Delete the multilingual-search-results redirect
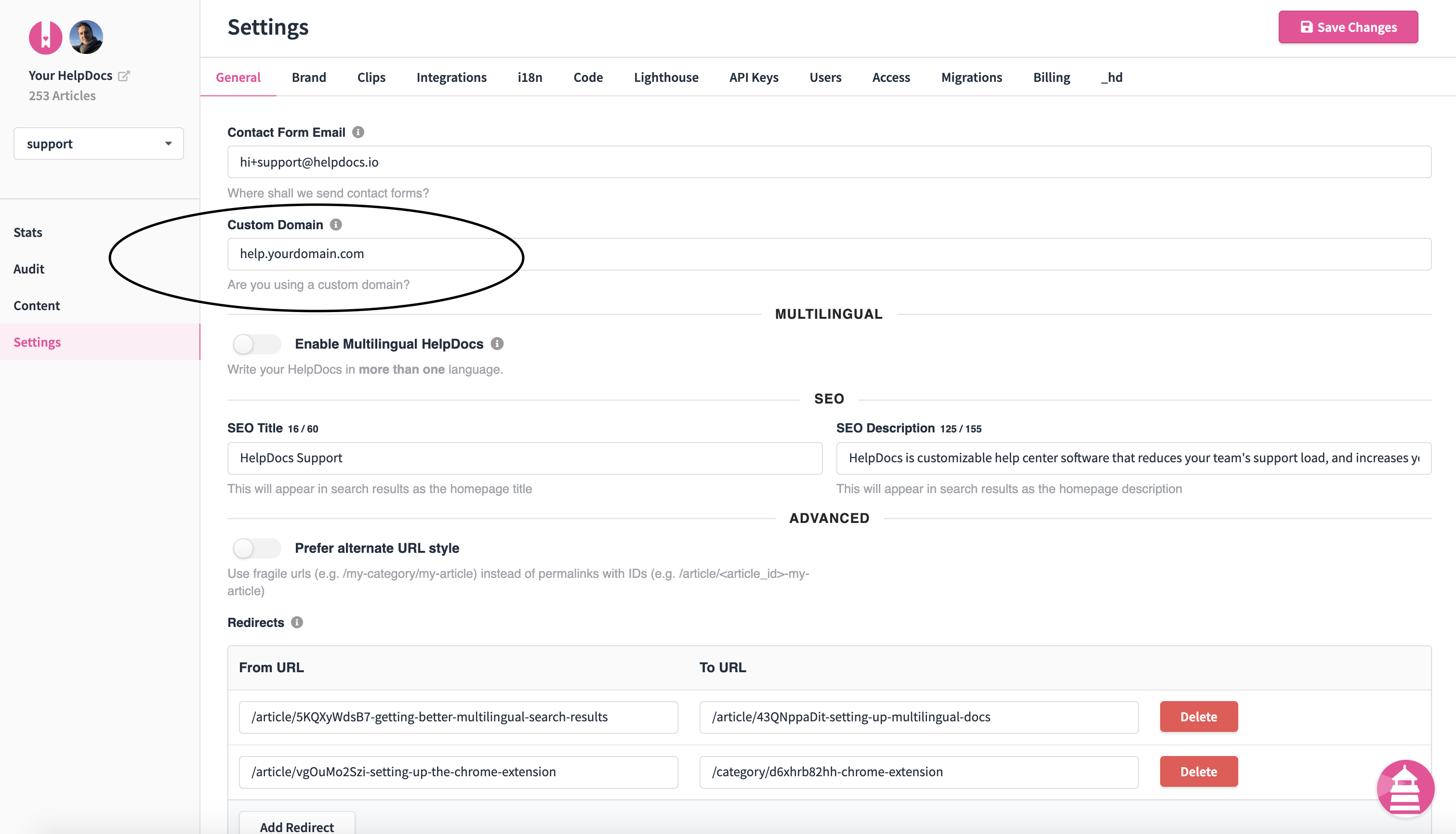This screenshot has height=834, width=1456. coord(1199,717)
